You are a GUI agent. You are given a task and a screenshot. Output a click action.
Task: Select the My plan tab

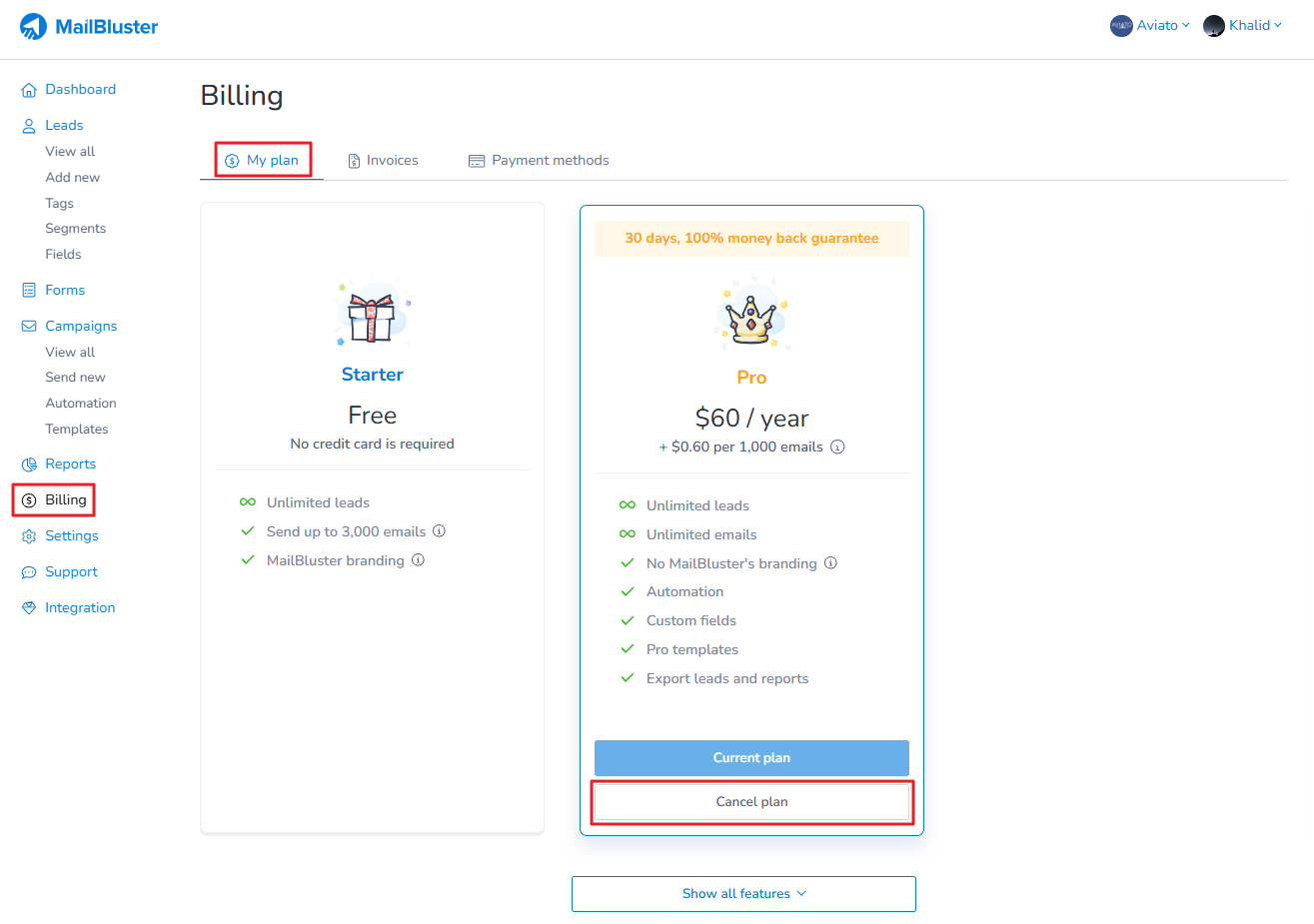pyautogui.click(x=263, y=161)
